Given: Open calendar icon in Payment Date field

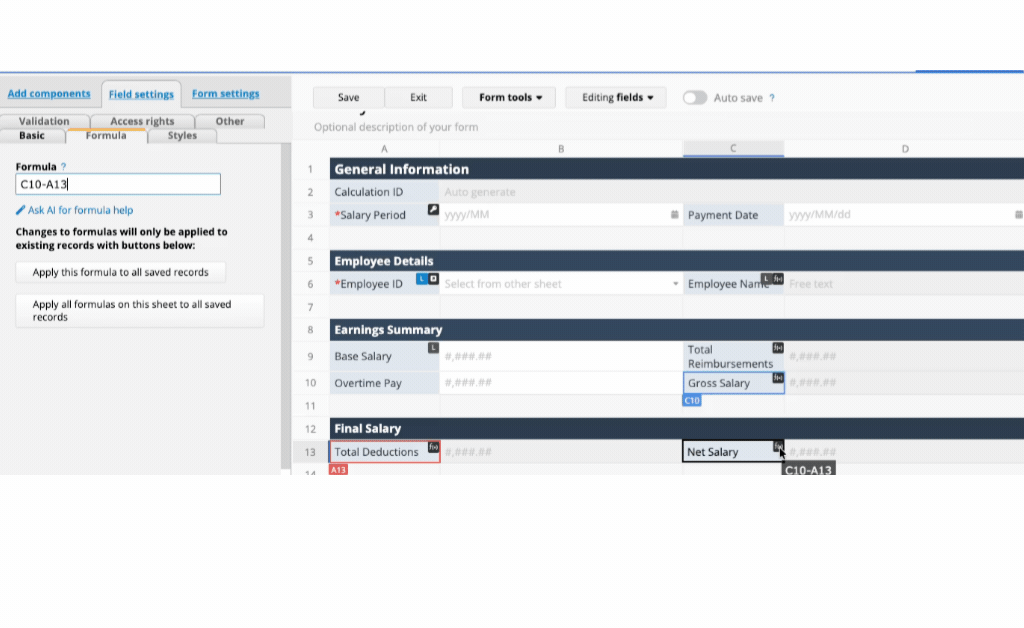Looking at the screenshot, I should click(1019, 215).
